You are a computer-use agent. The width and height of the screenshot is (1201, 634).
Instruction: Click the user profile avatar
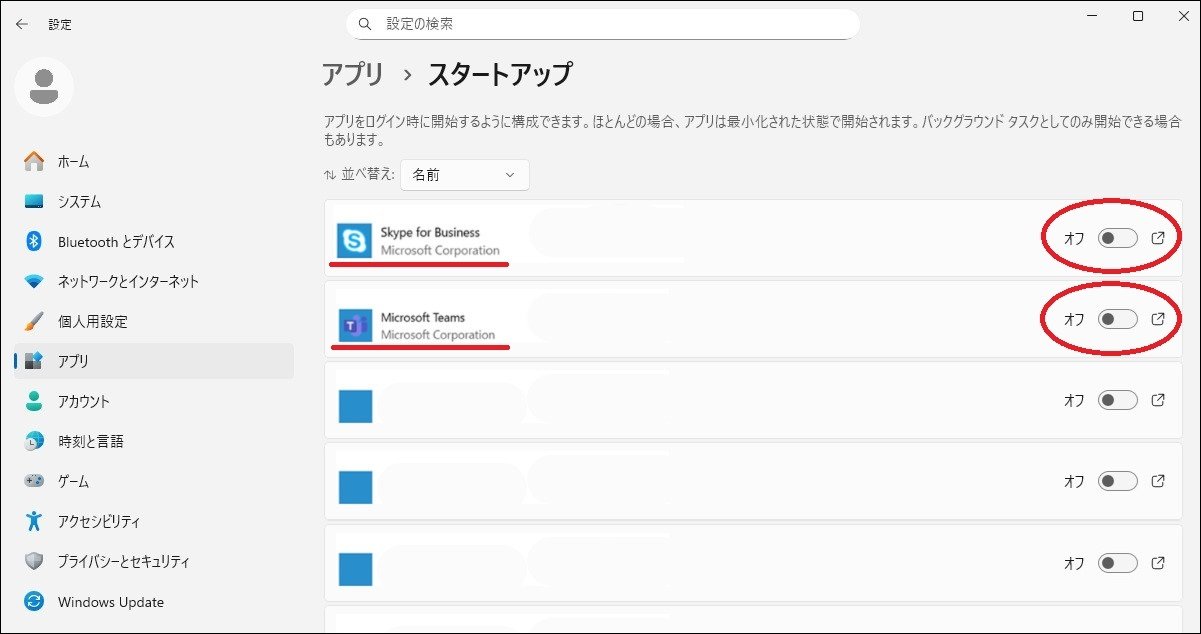[x=44, y=87]
